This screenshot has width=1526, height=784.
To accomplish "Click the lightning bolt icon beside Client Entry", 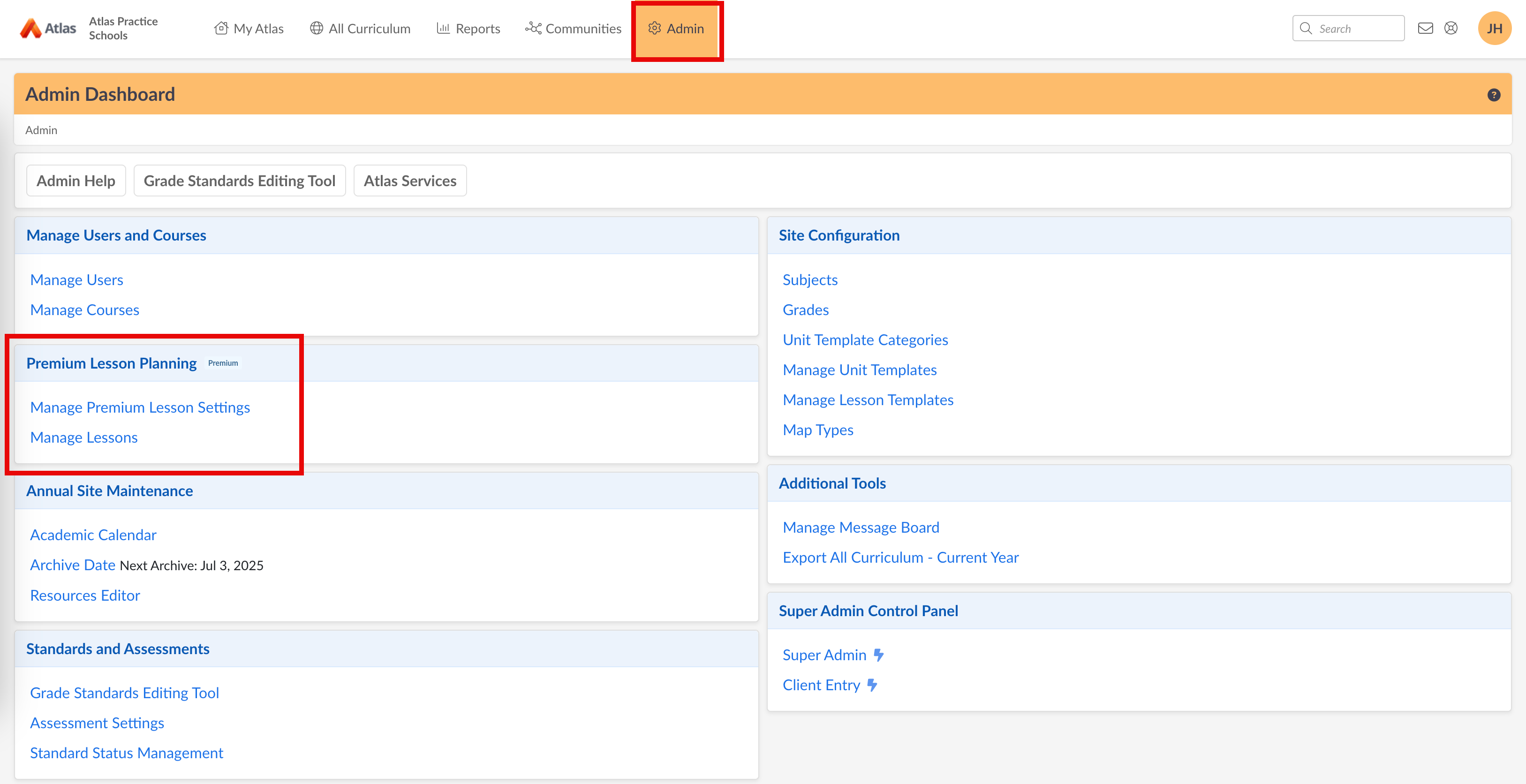I will click(x=873, y=685).
